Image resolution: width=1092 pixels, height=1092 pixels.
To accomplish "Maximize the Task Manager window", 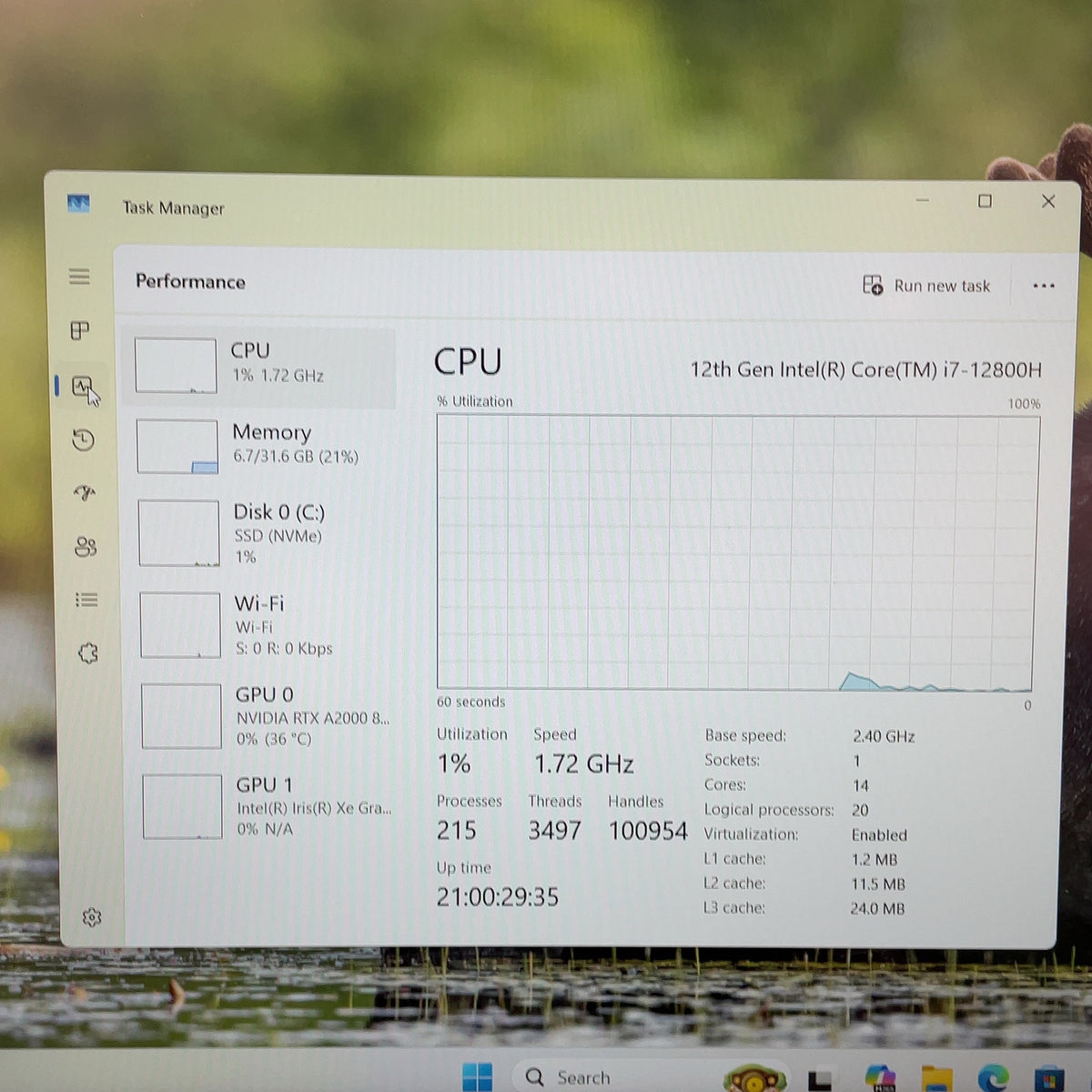I will click(985, 201).
